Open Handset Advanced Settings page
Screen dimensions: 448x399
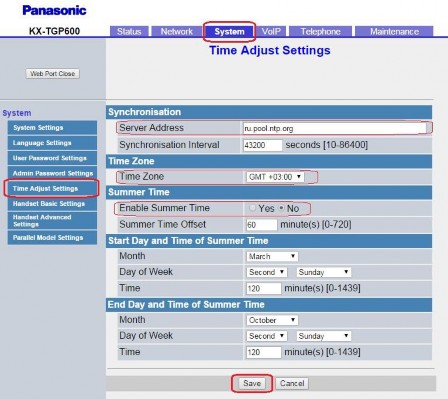click(52, 221)
